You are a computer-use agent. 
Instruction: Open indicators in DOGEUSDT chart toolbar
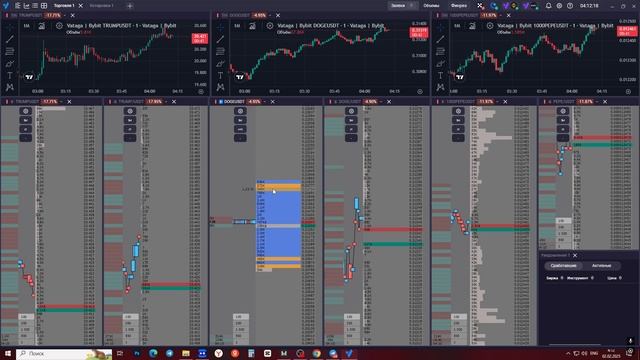(x=252, y=26)
